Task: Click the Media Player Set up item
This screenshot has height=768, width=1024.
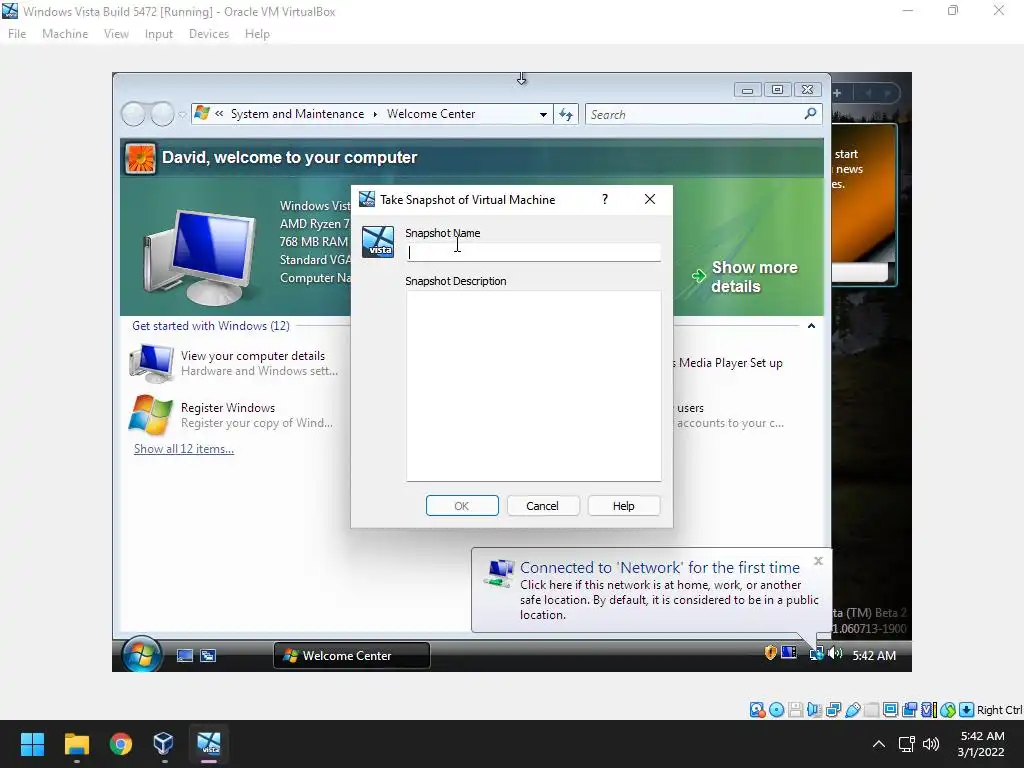Action: click(730, 362)
